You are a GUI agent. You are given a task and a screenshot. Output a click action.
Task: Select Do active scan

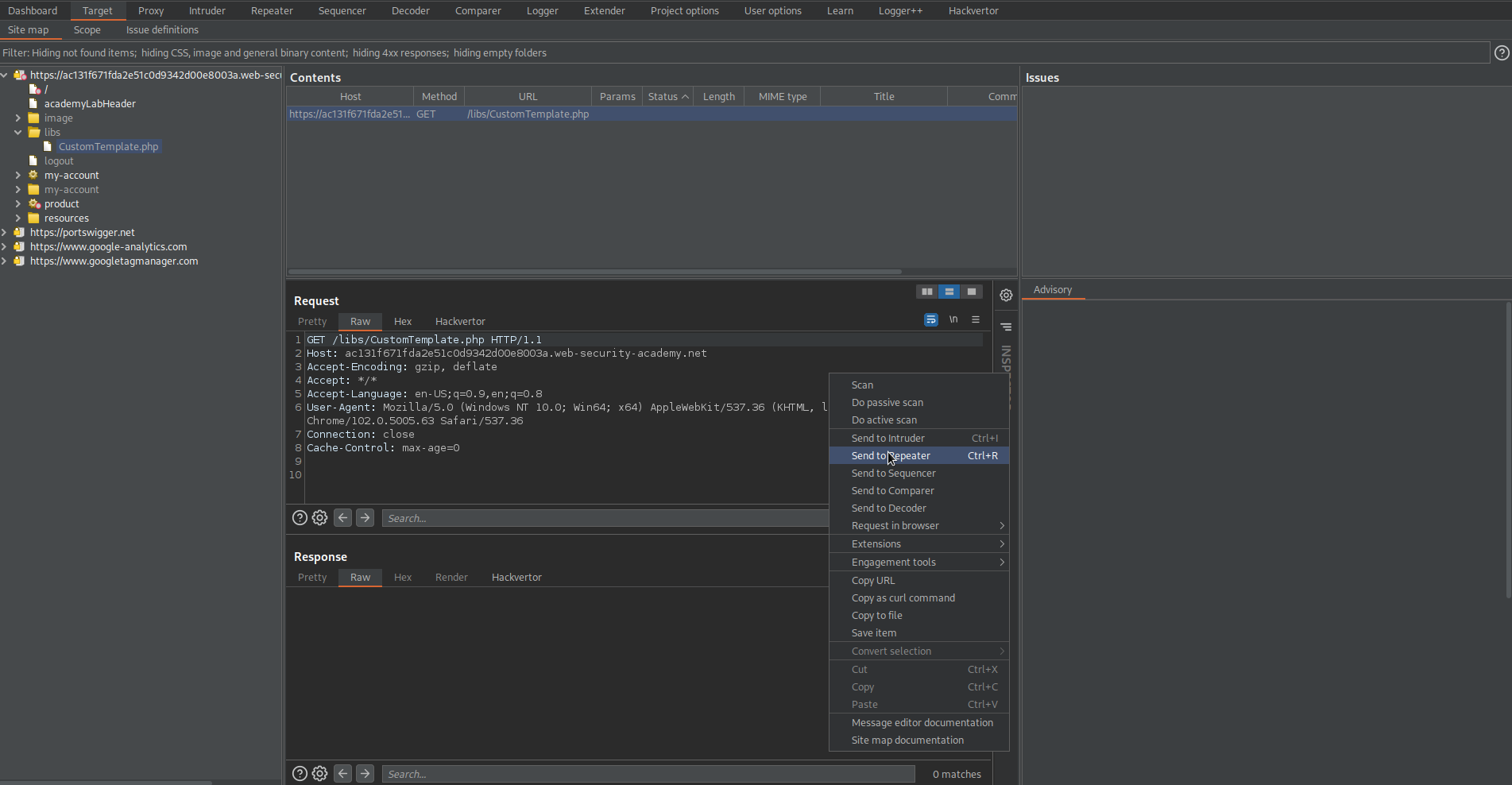tap(919, 420)
